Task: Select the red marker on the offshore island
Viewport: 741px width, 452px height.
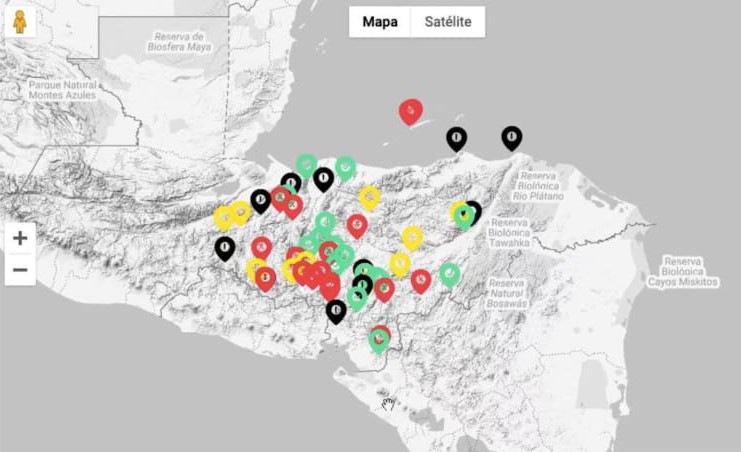Action: (x=411, y=112)
